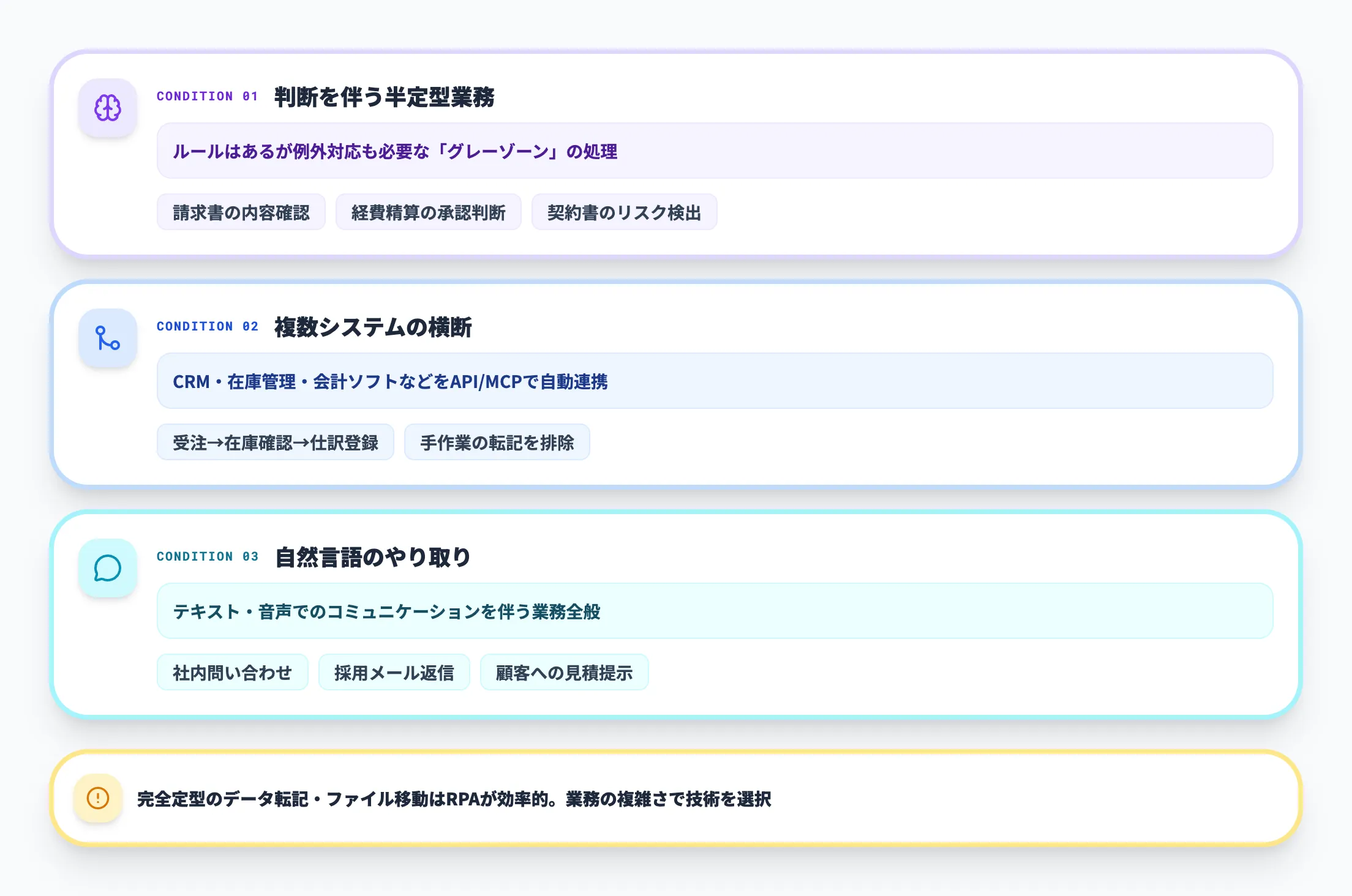The height and width of the screenshot is (896, 1352).
Task: Click the exclamation warning icon in the yellow note
Action: click(x=98, y=799)
